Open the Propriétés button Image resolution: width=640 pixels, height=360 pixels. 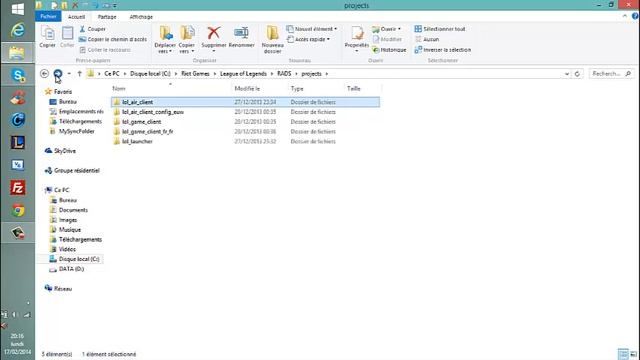point(356,40)
